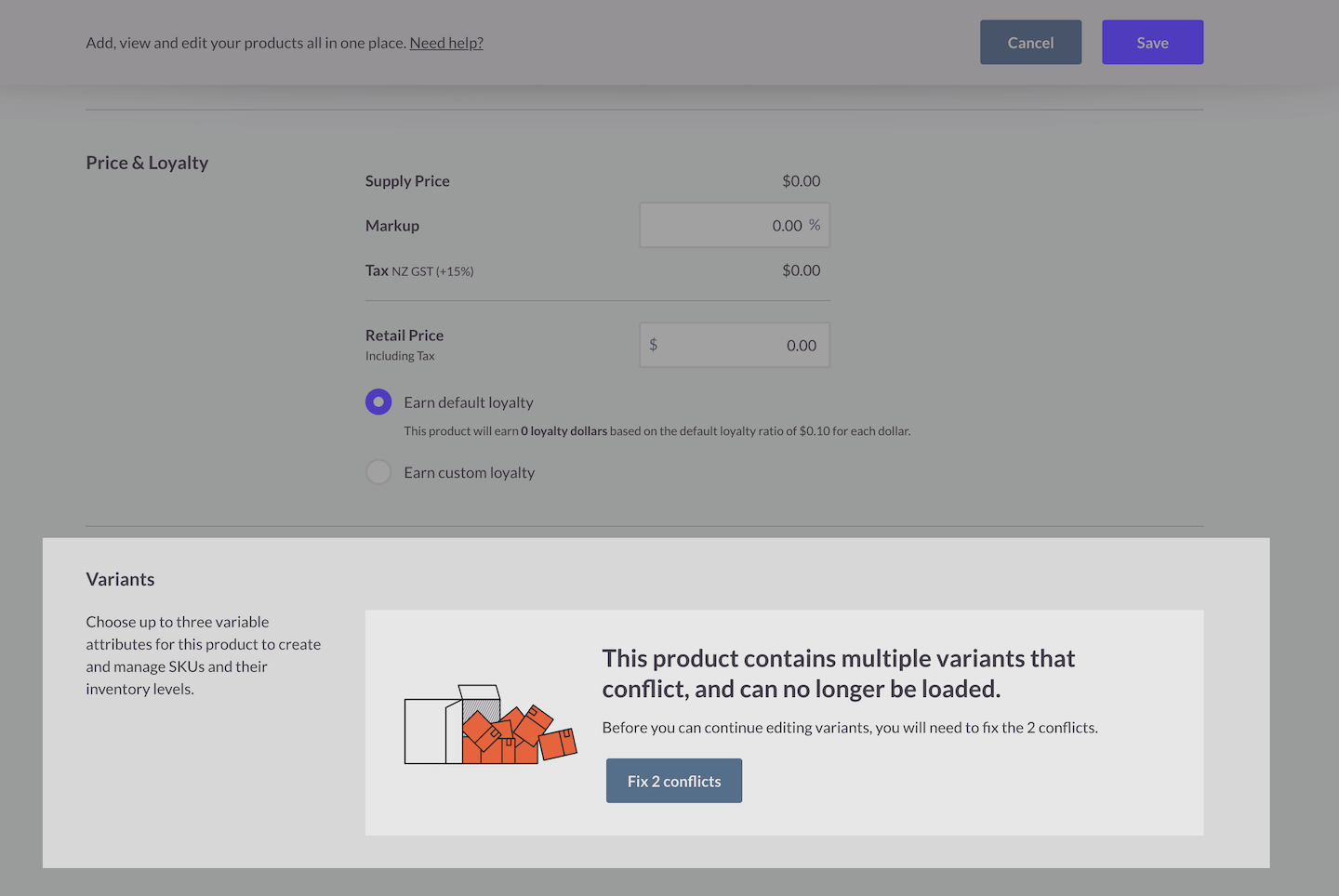Click the 'Choose up to three variable attributes' description

point(203,655)
